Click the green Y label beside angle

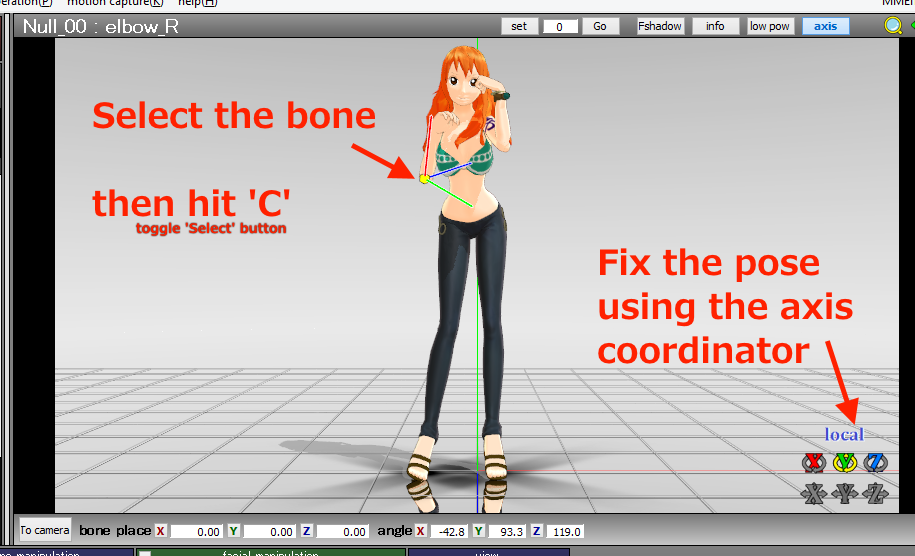(x=479, y=531)
